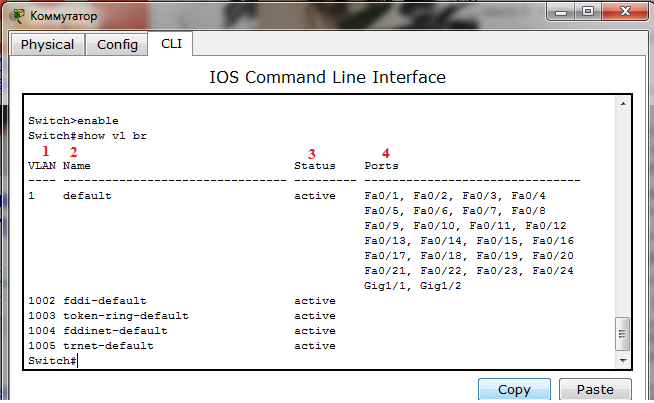
Task: Click the VLAN column header text
Action: point(42,166)
